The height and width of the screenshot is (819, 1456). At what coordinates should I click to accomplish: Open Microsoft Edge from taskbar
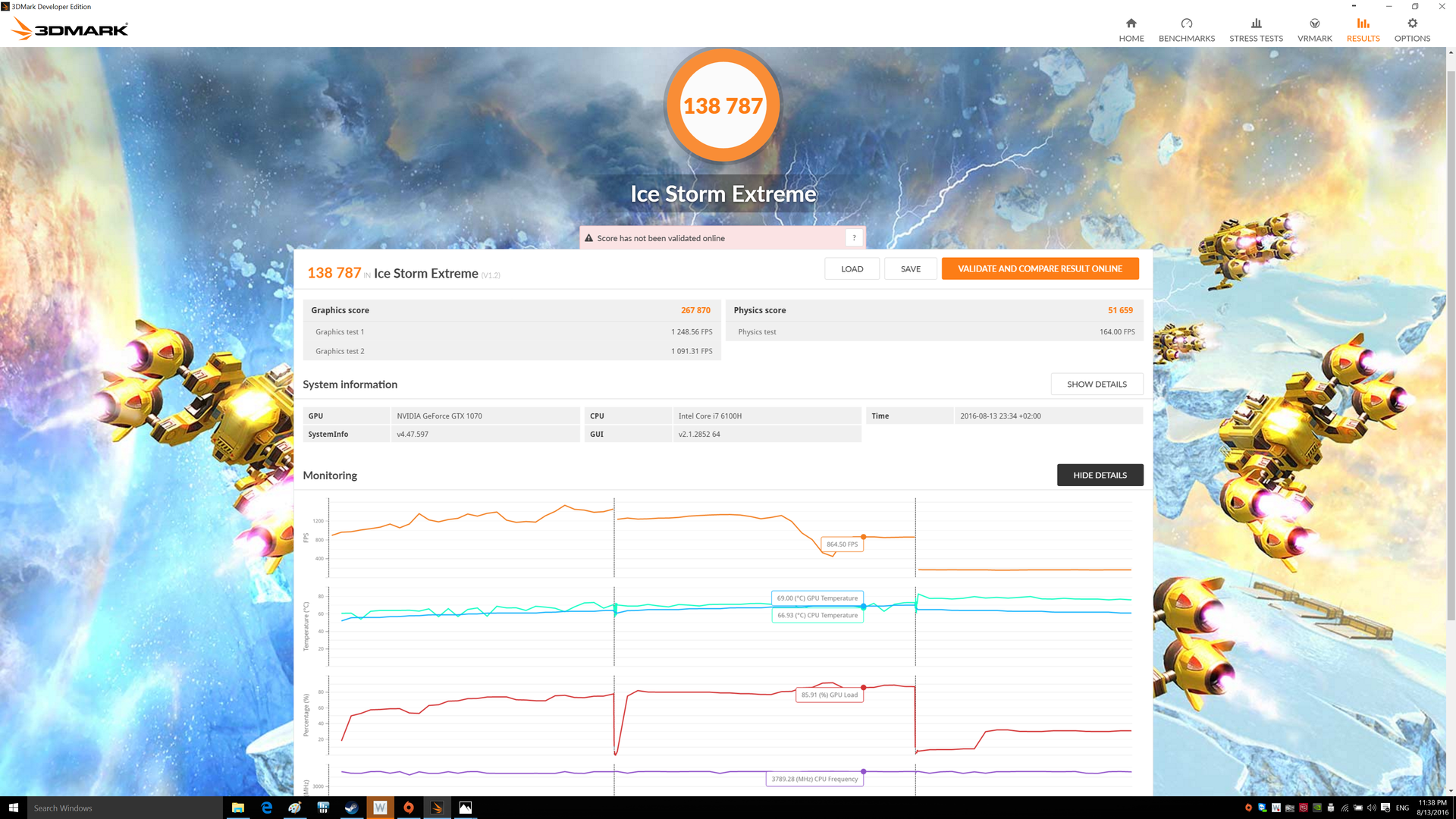tap(266, 808)
